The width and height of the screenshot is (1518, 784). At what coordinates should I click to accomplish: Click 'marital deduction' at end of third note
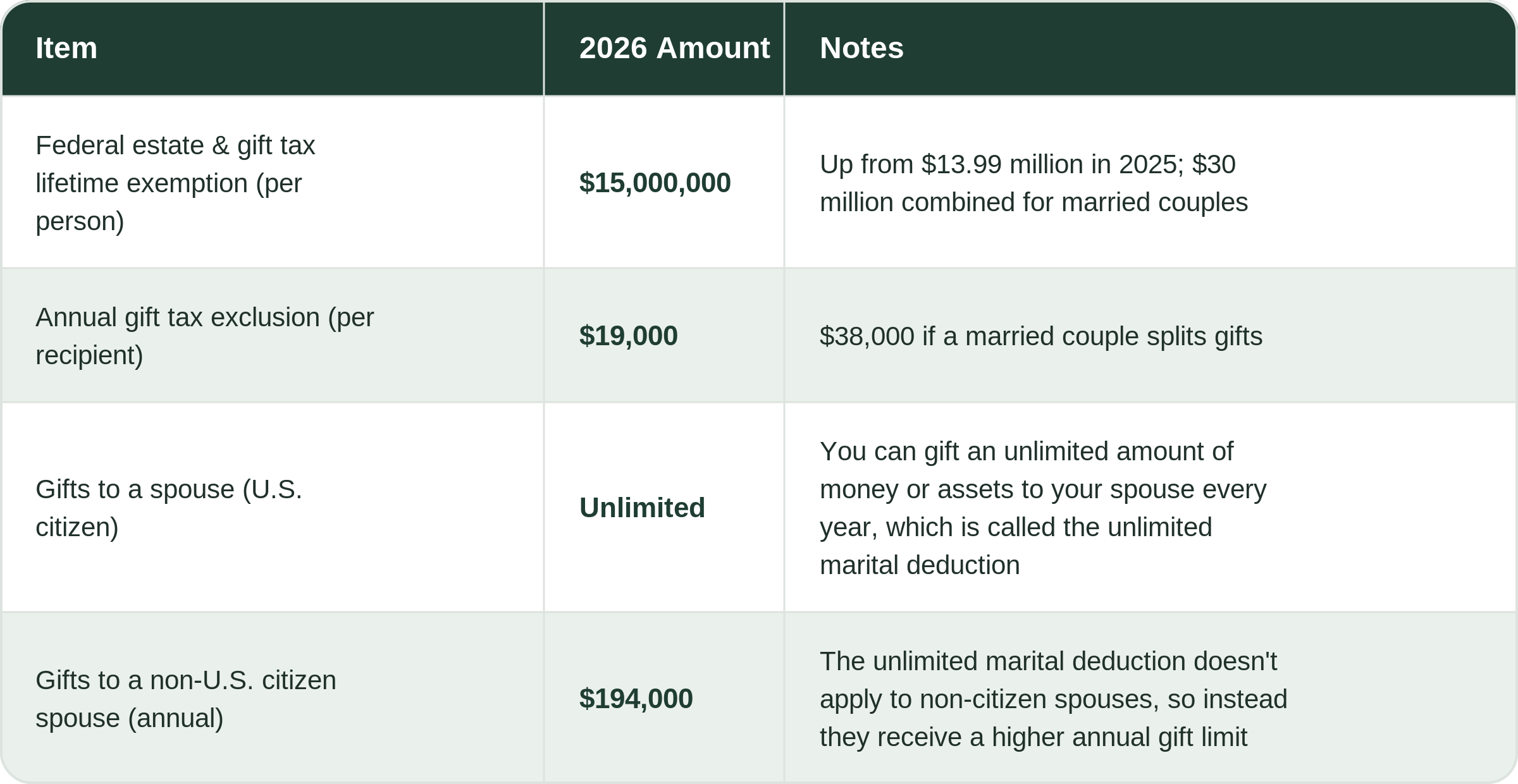920,565
